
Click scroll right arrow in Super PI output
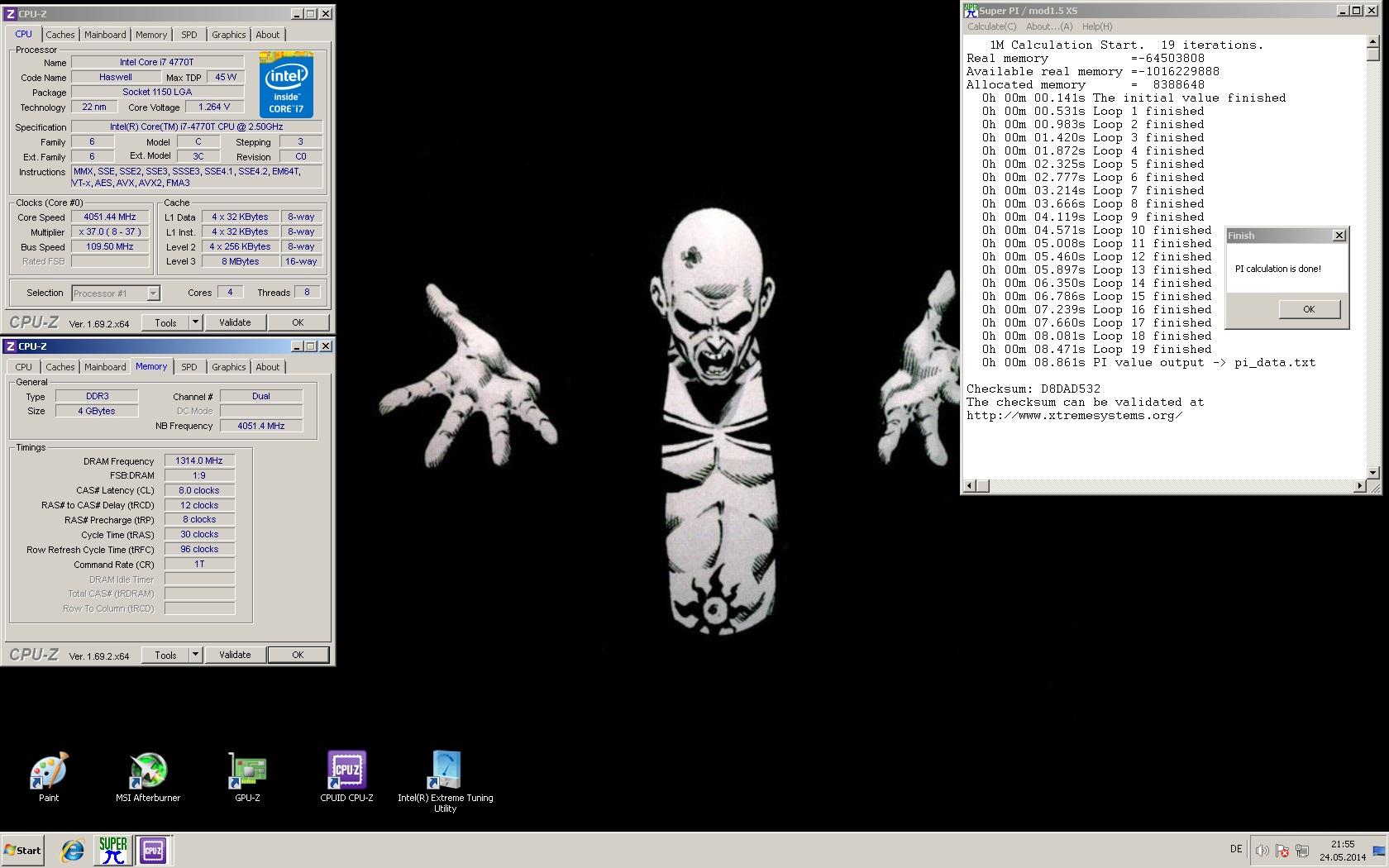(x=1360, y=486)
